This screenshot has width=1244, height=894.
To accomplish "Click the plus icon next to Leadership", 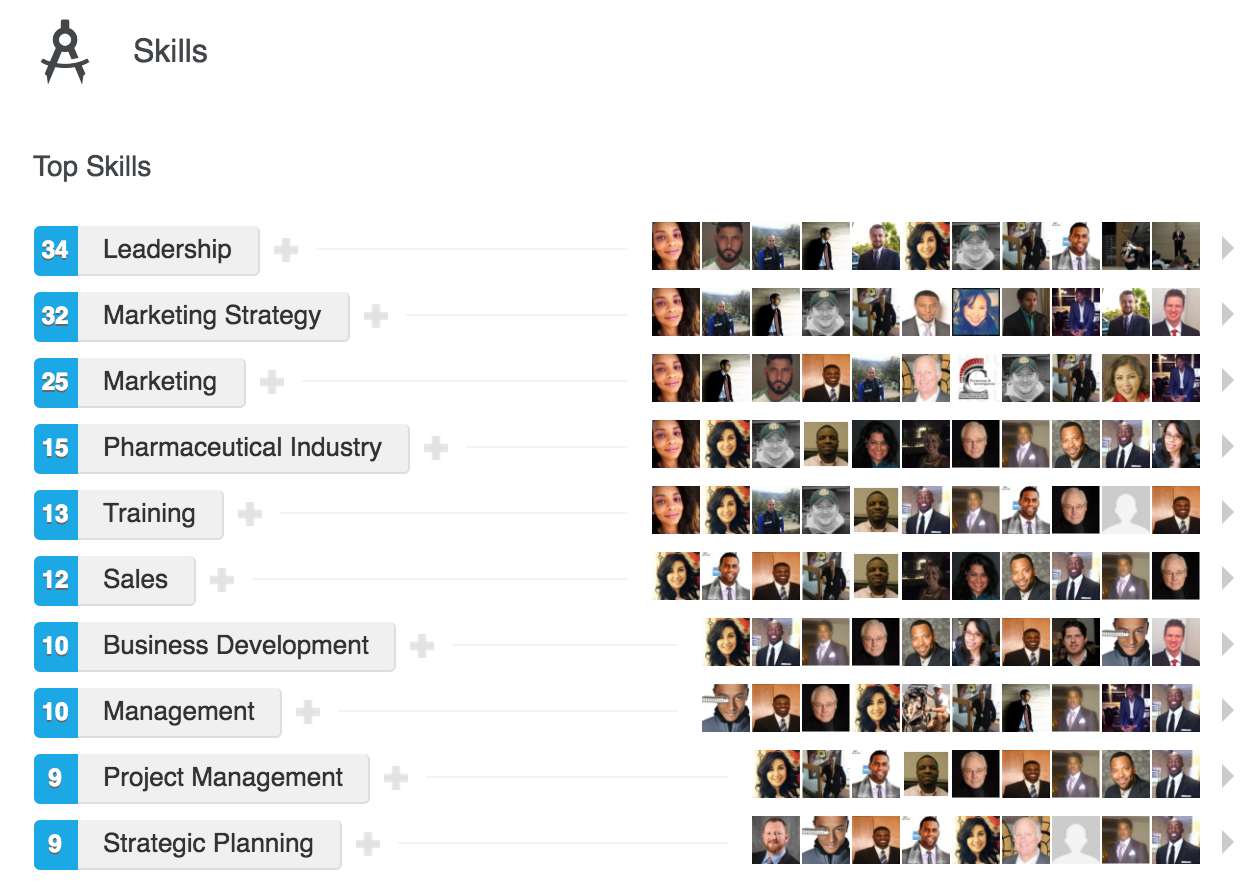I will click(286, 250).
